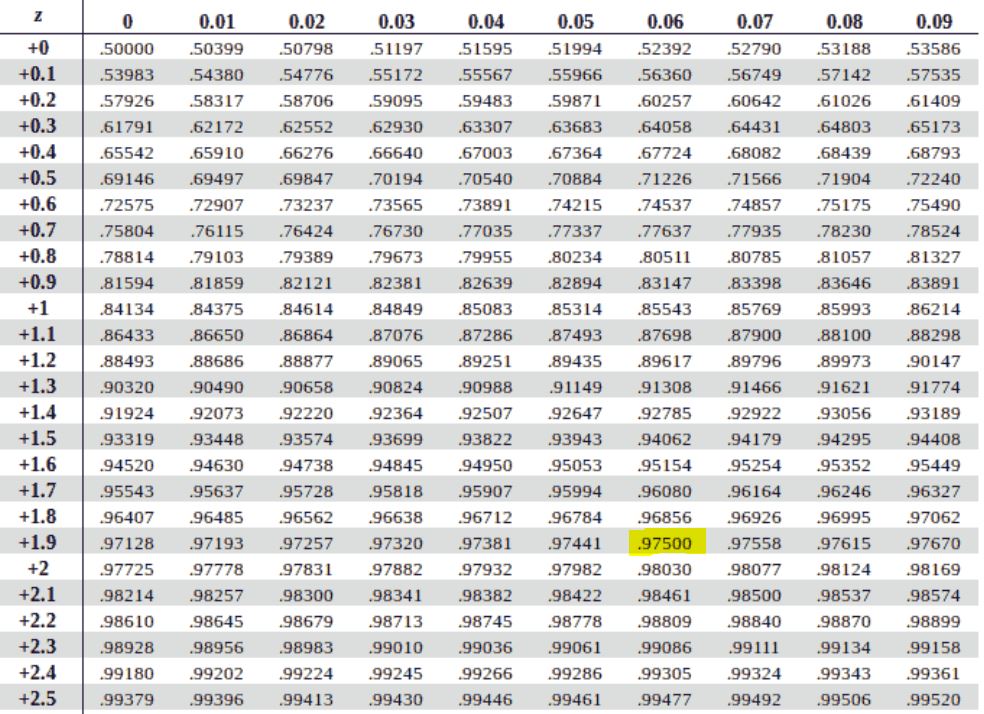Click the .97725 value in row +2
984x714 pixels.
tap(127, 567)
